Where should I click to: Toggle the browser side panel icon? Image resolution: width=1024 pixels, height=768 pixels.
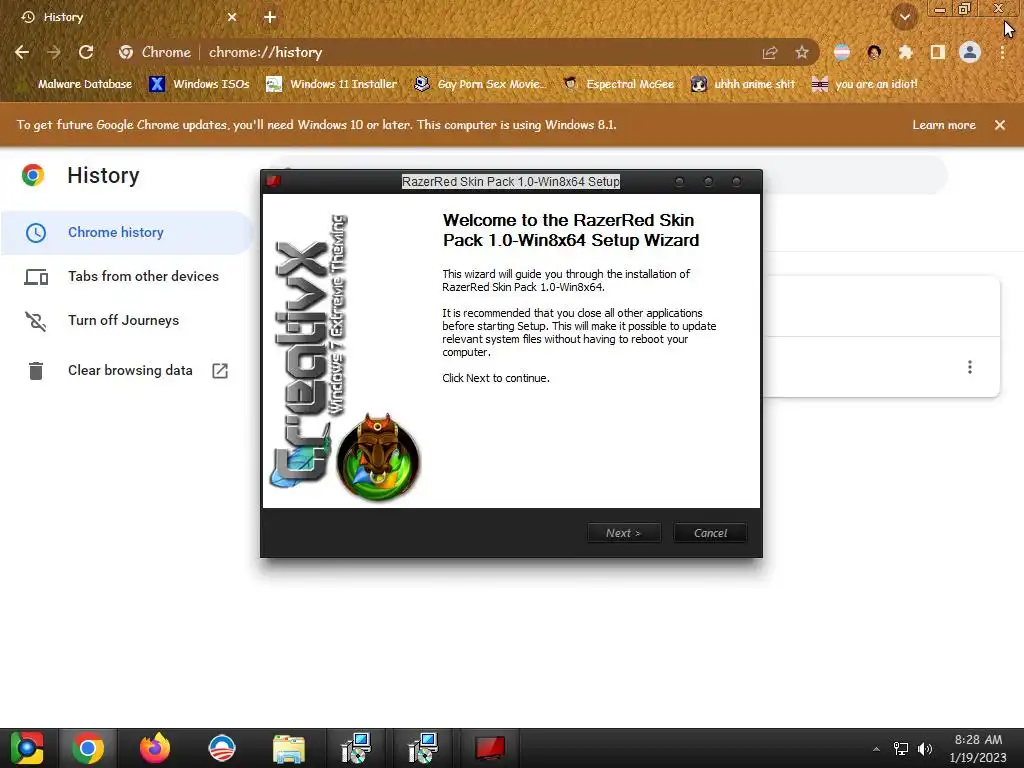pyautogui.click(x=938, y=52)
